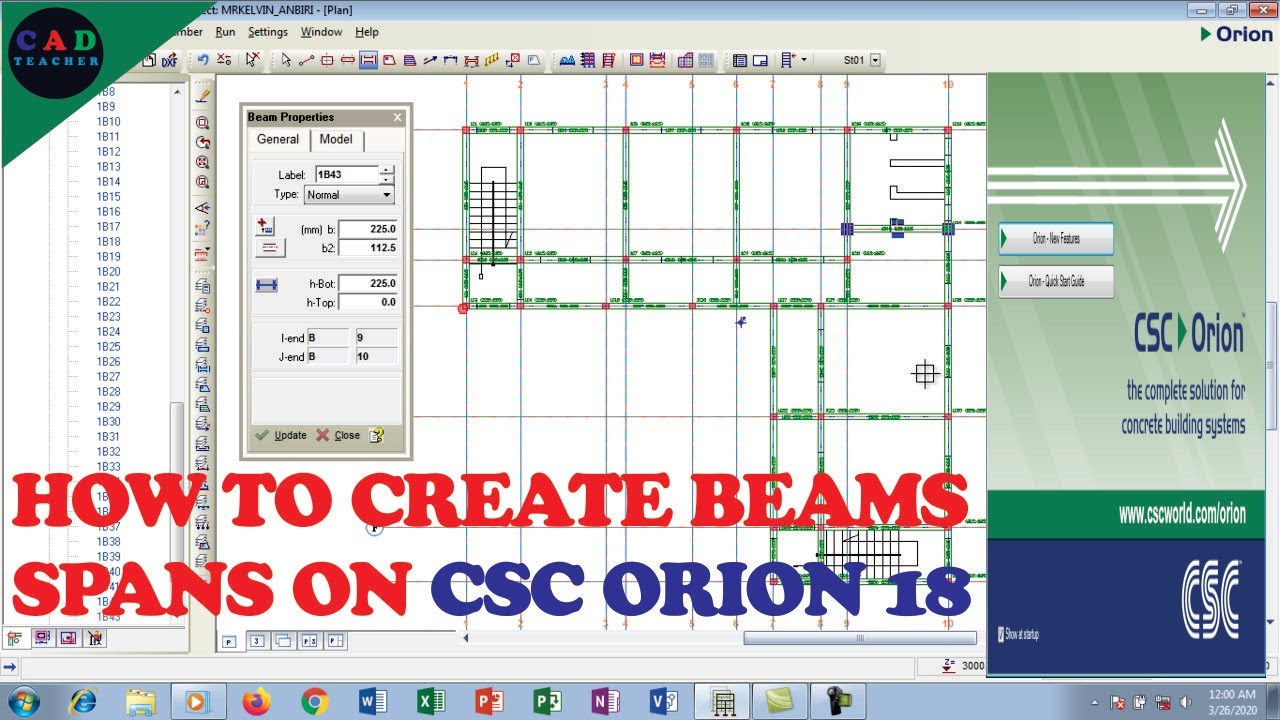Open dropdown arrow beside column schedule icon
This screenshot has width=1280, height=720.
click(804, 60)
